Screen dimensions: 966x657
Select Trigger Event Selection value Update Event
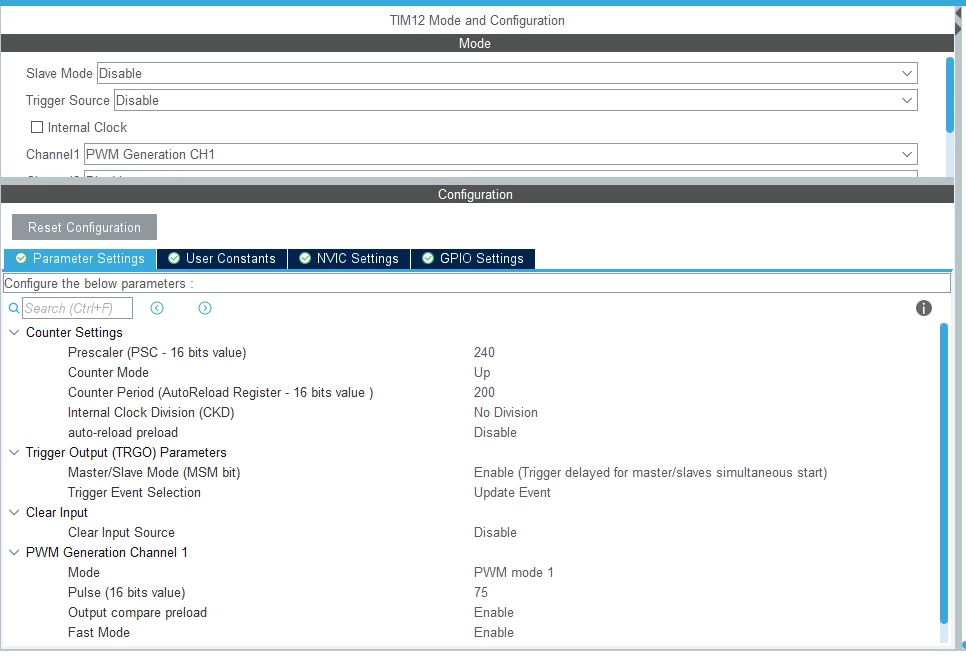tap(512, 492)
